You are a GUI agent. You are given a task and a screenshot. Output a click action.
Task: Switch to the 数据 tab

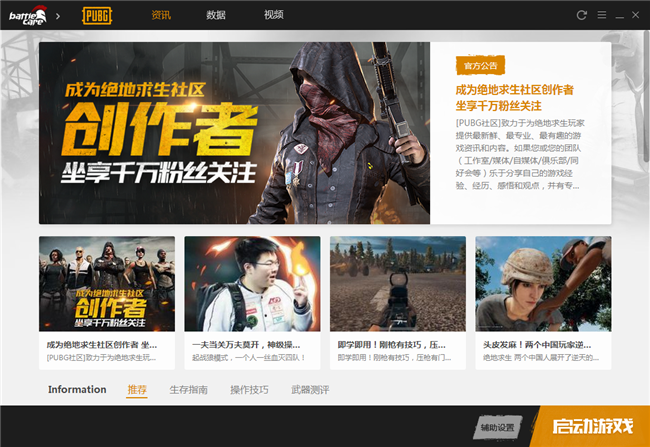216,15
